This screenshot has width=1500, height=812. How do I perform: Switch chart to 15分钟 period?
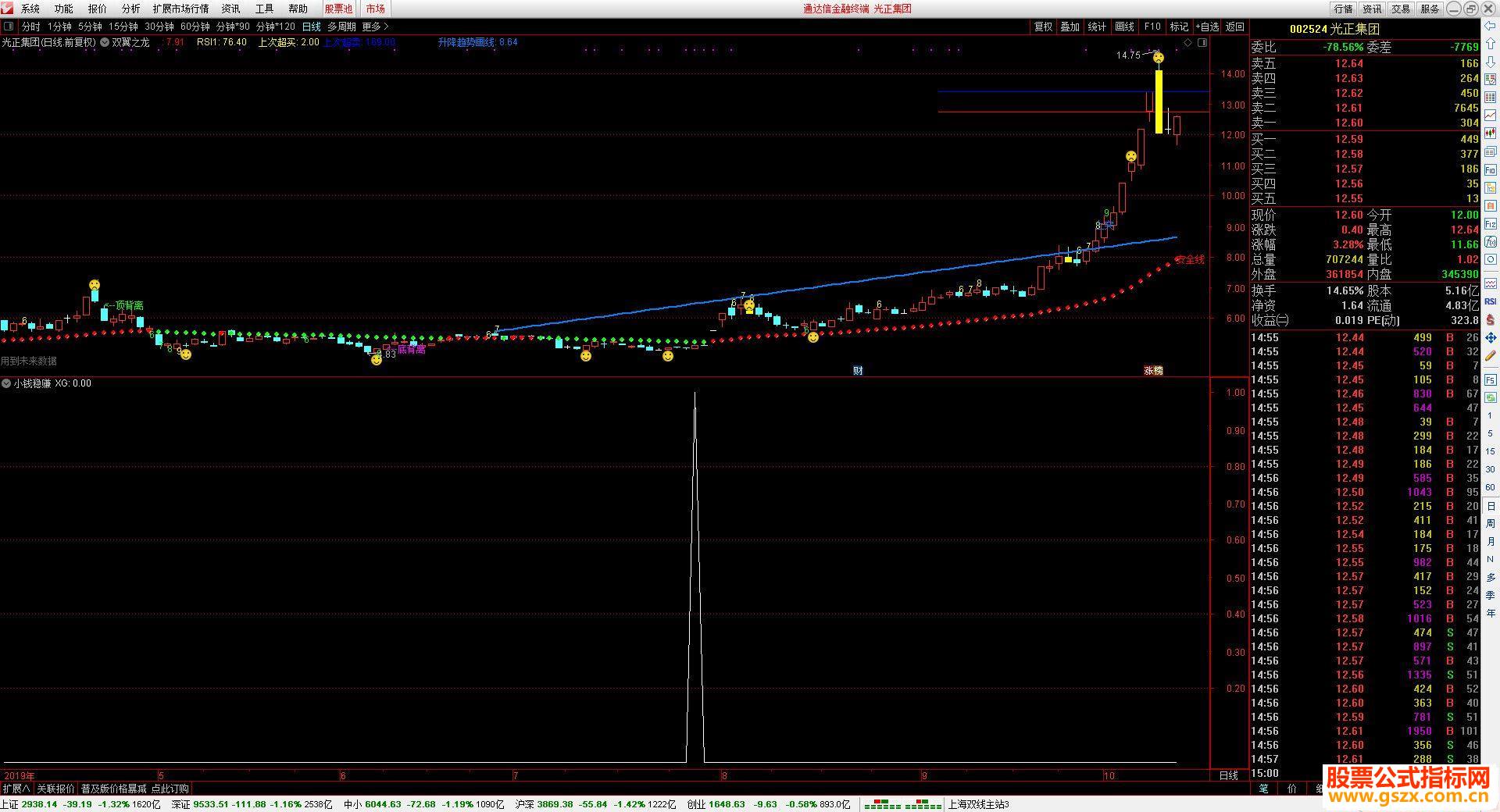pos(123,27)
